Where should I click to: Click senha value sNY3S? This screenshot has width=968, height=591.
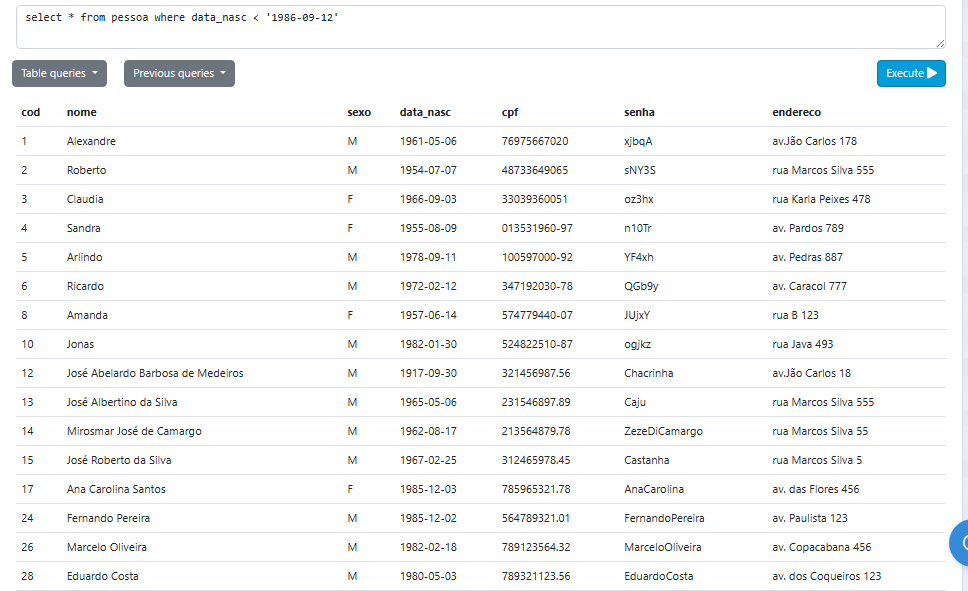coord(640,170)
